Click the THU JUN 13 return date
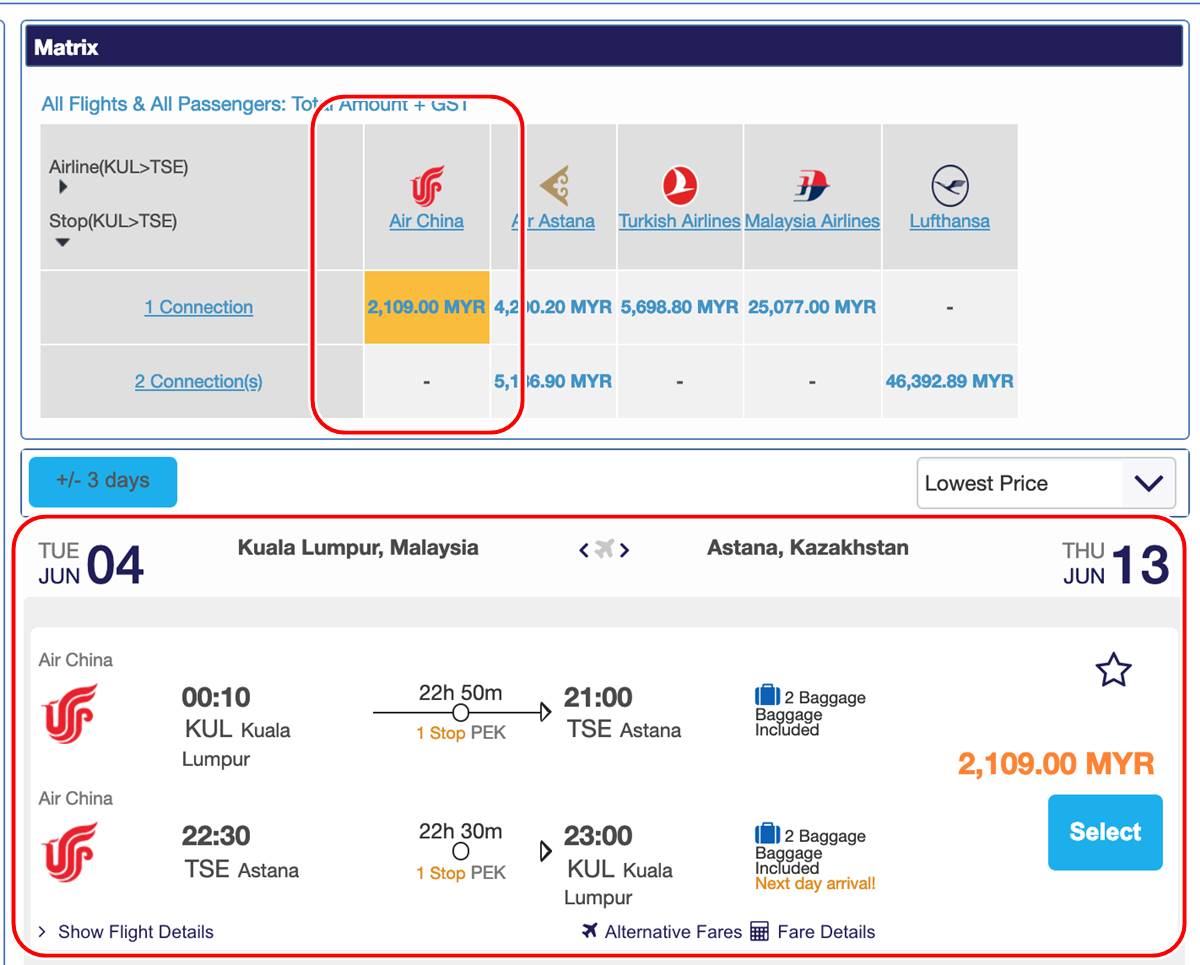 (x=1115, y=564)
